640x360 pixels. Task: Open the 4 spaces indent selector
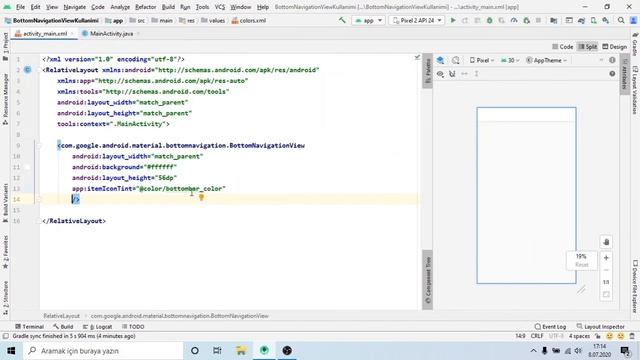tap(579, 336)
